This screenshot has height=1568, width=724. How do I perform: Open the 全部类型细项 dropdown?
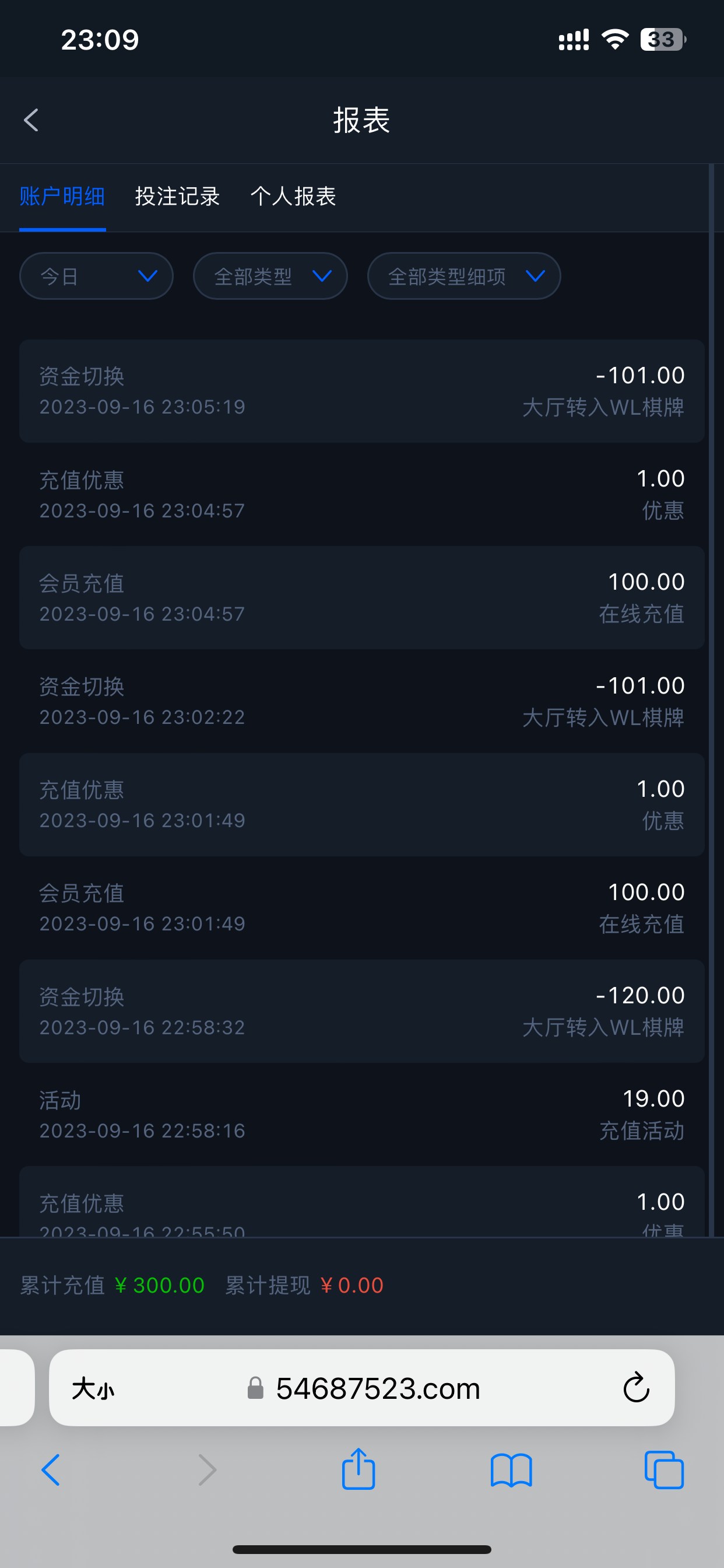(x=463, y=276)
